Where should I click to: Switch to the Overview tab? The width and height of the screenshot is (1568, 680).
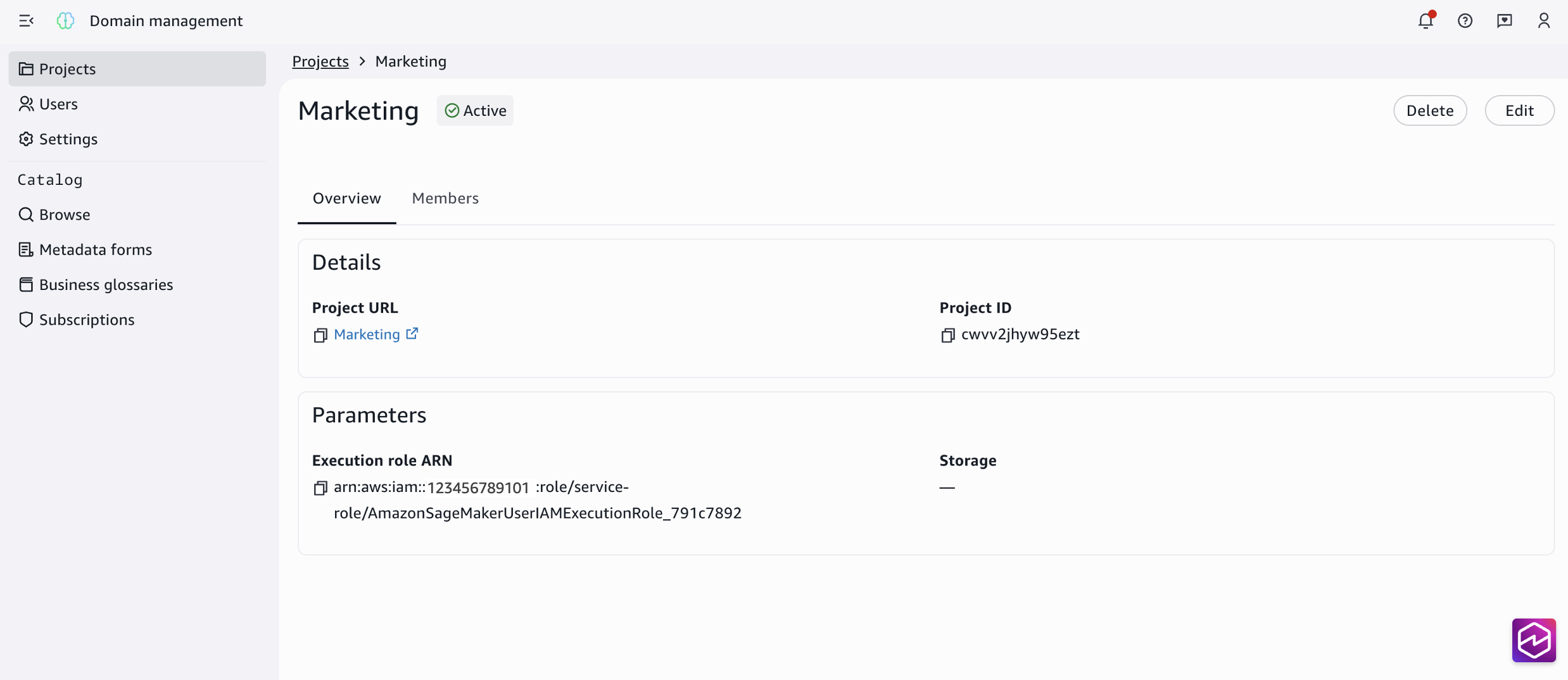pyautogui.click(x=346, y=199)
